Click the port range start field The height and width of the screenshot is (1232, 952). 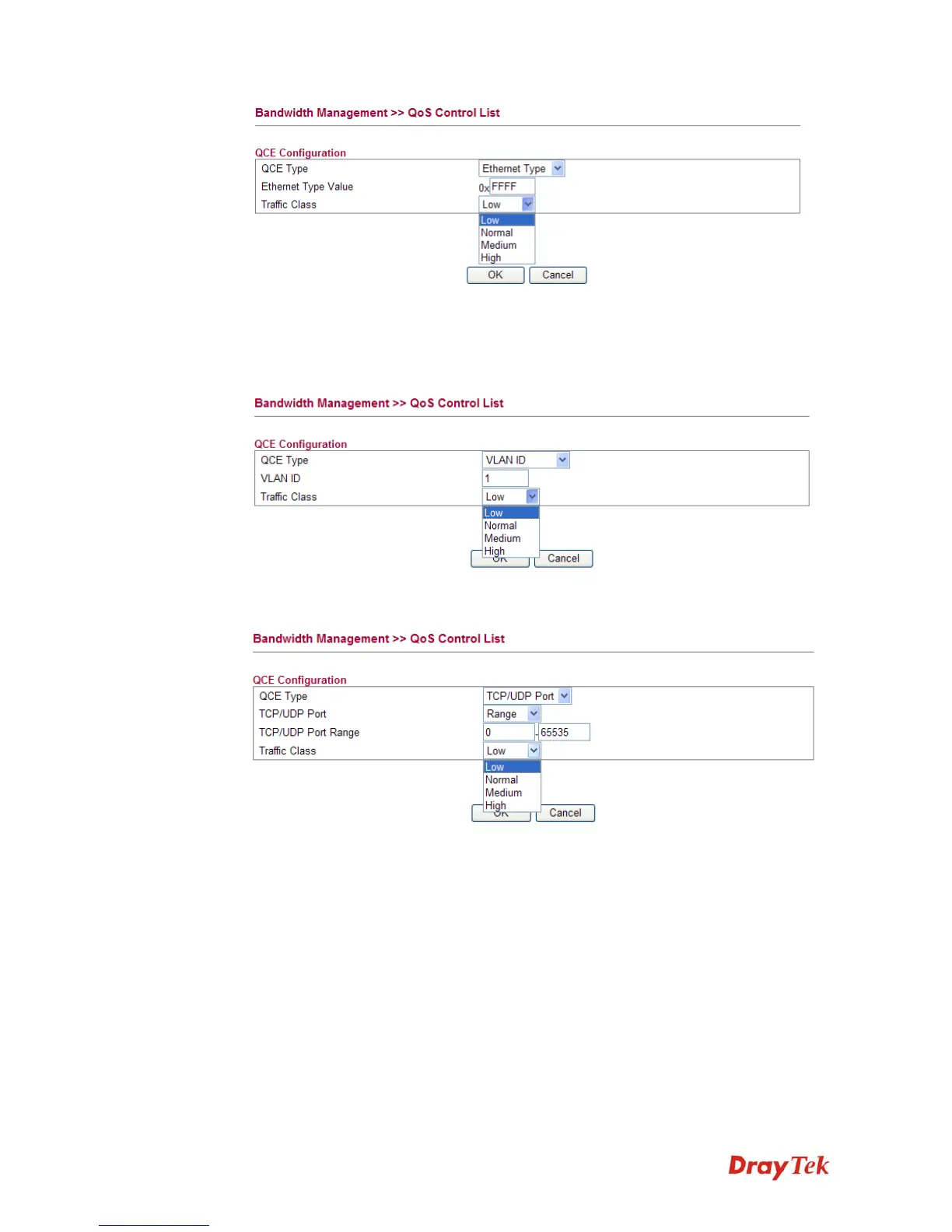(509, 733)
